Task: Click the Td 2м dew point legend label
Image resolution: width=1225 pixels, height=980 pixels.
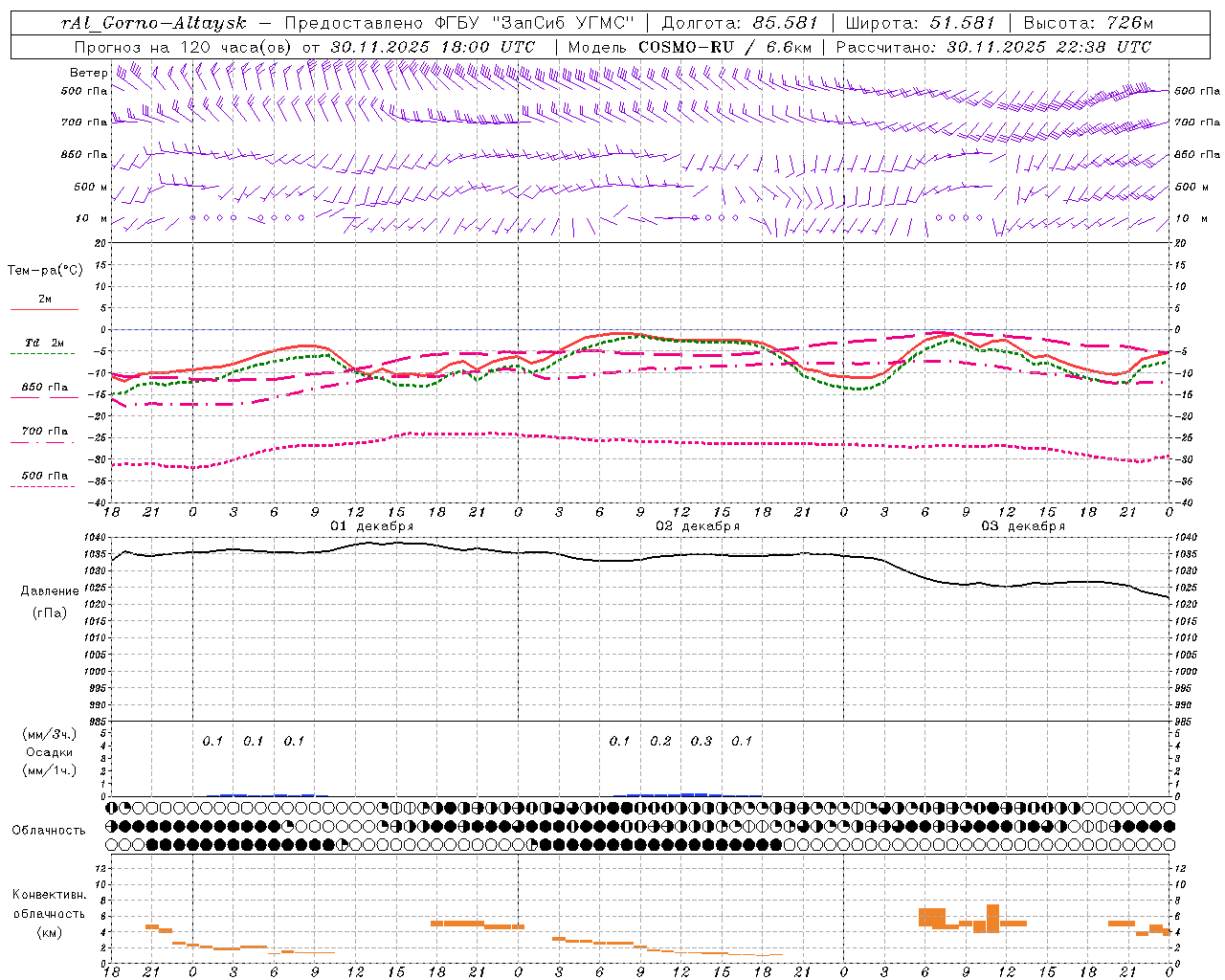Action: coord(45,343)
